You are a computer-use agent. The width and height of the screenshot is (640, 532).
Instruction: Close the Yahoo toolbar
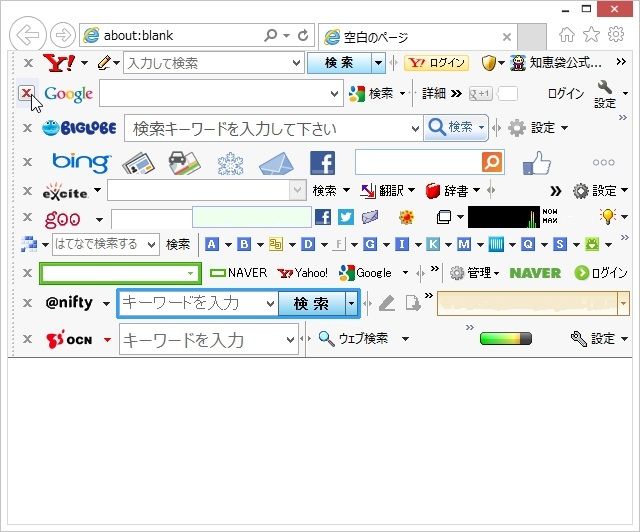28,63
